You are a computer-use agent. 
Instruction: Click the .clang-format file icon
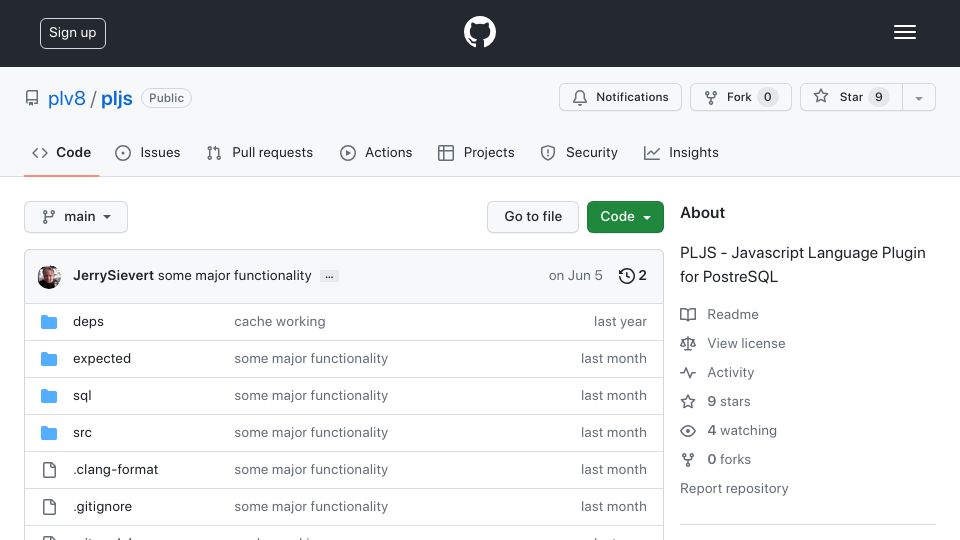(49, 470)
